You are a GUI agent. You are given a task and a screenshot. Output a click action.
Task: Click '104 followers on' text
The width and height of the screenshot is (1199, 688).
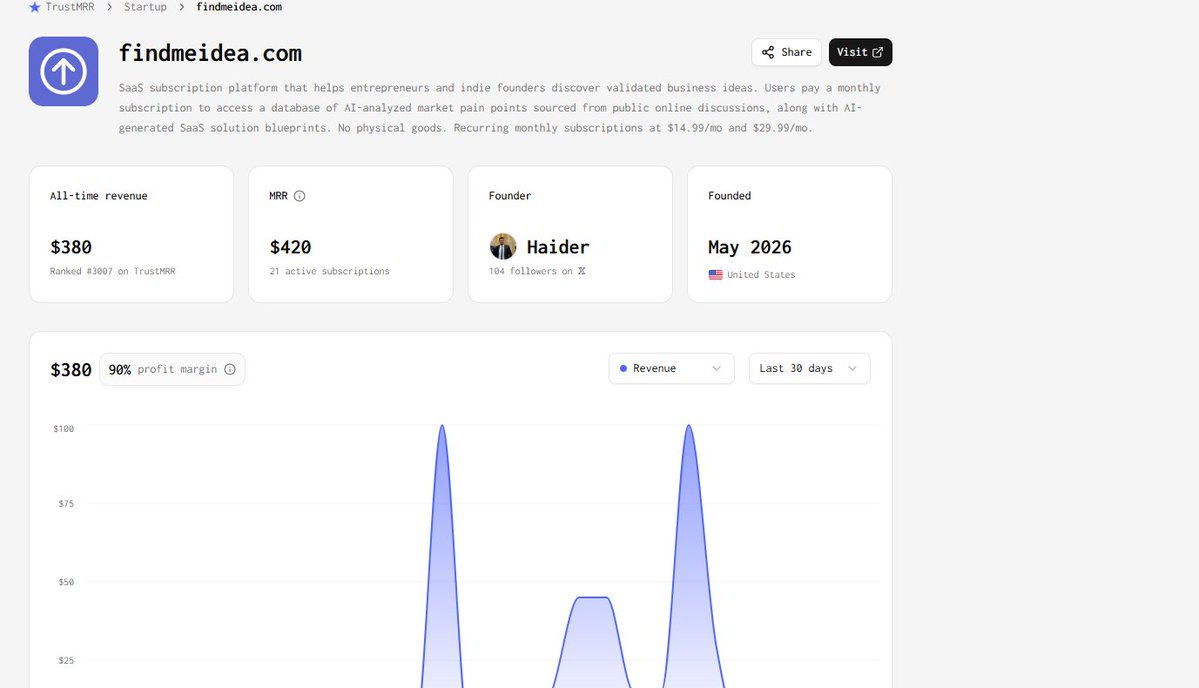(x=531, y=271)
